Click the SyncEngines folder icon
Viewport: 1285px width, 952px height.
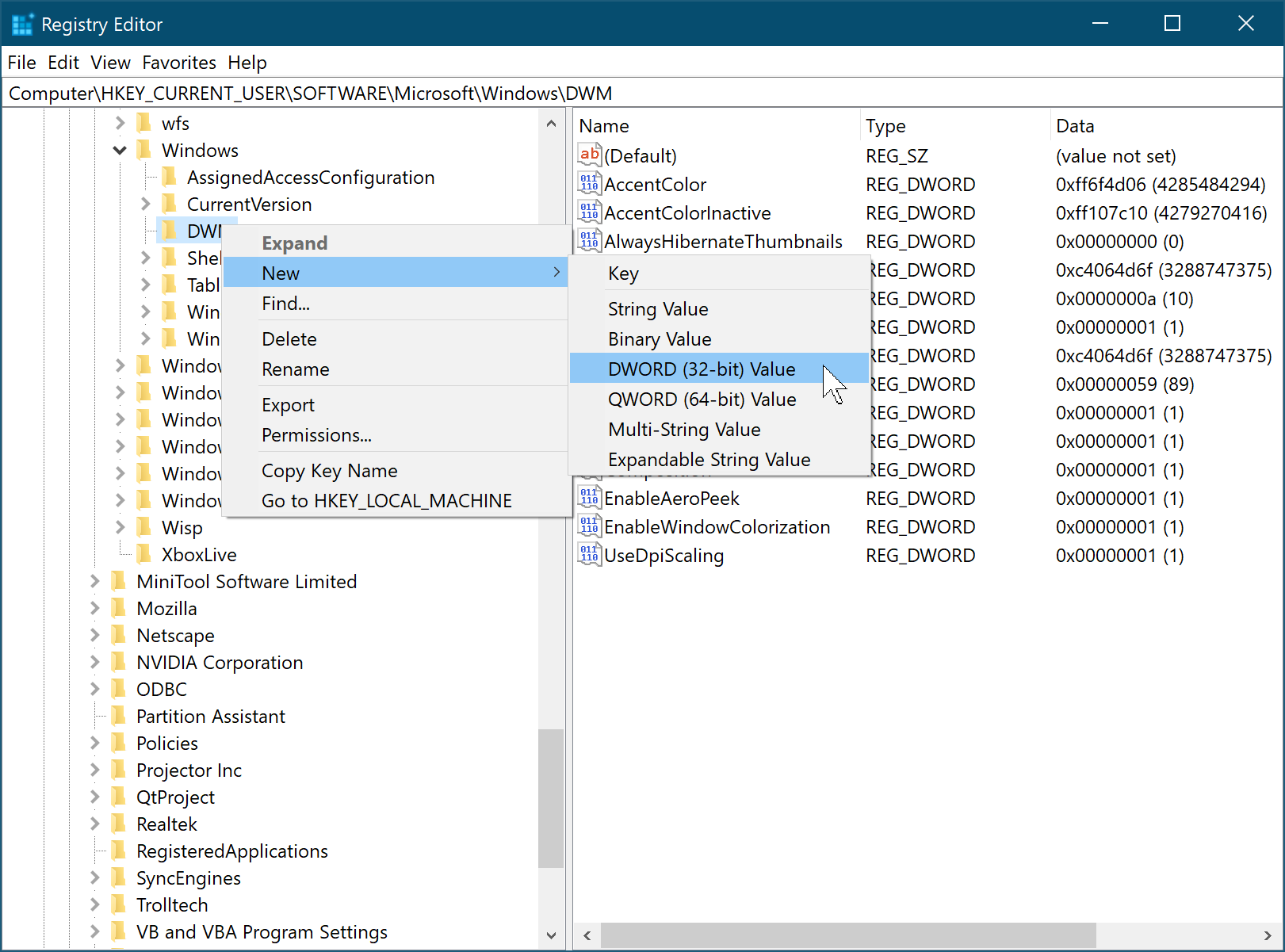click(119, 877)
